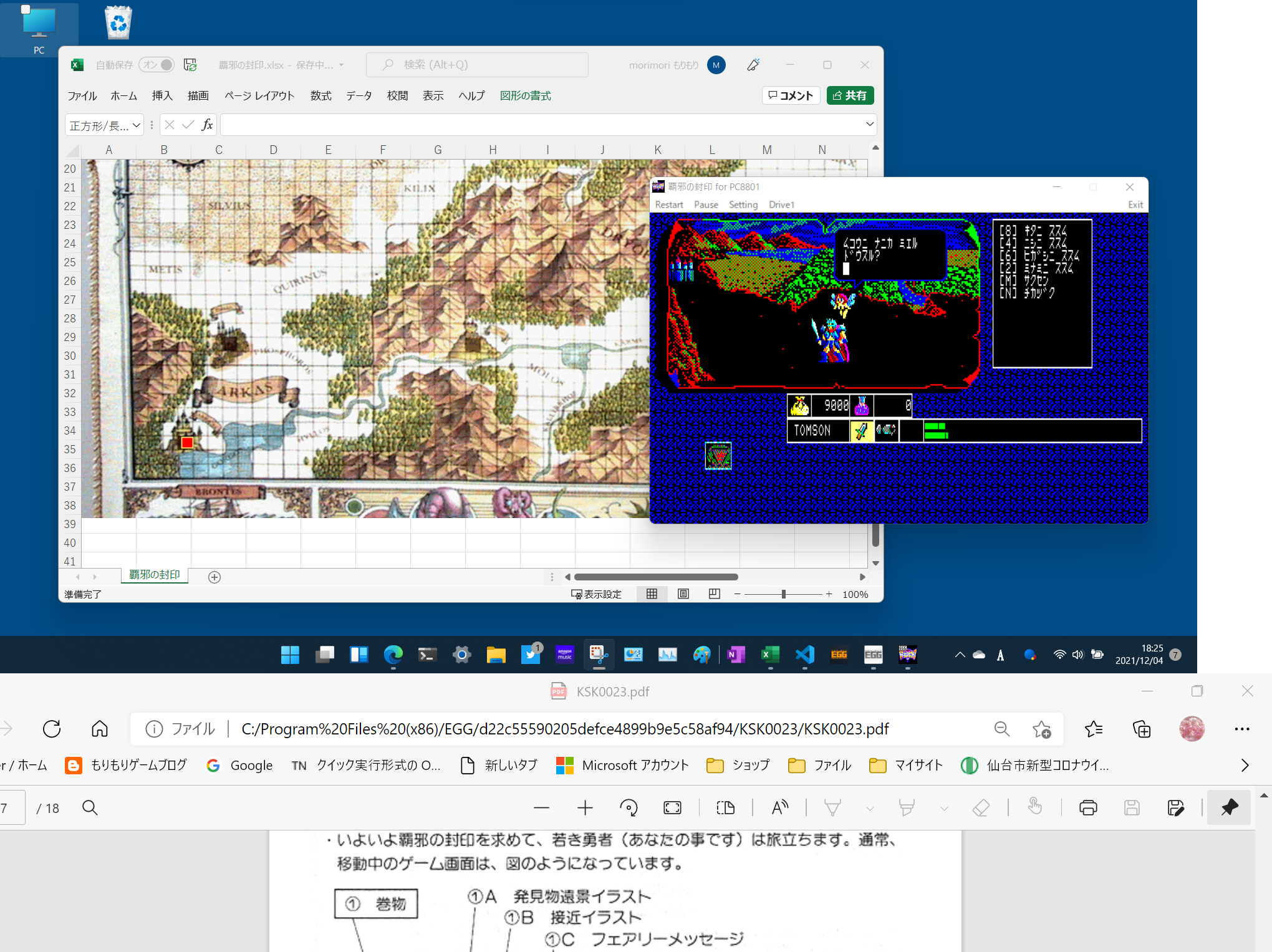Toggle the AutoSave switch in Excel
The width and height of the screenshot is (1272, 952).
[157, 65]
